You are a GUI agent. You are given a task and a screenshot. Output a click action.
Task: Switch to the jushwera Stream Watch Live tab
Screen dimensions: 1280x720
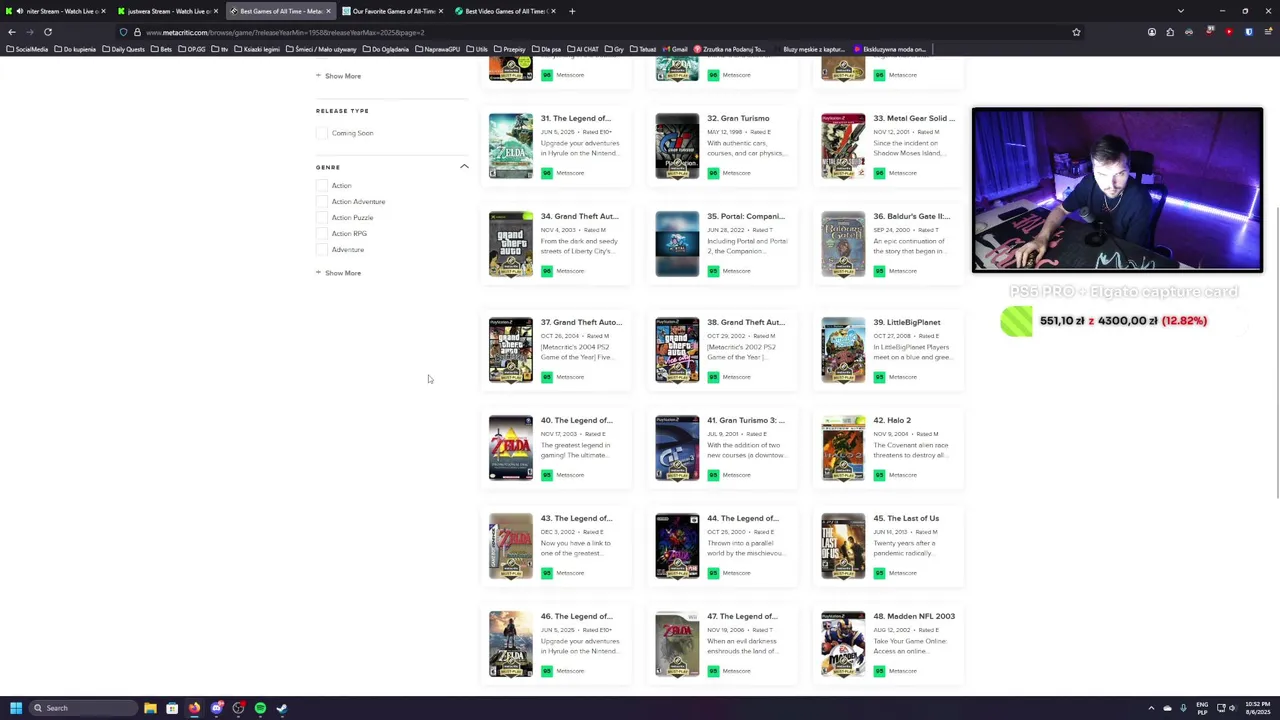coord(168,11)
